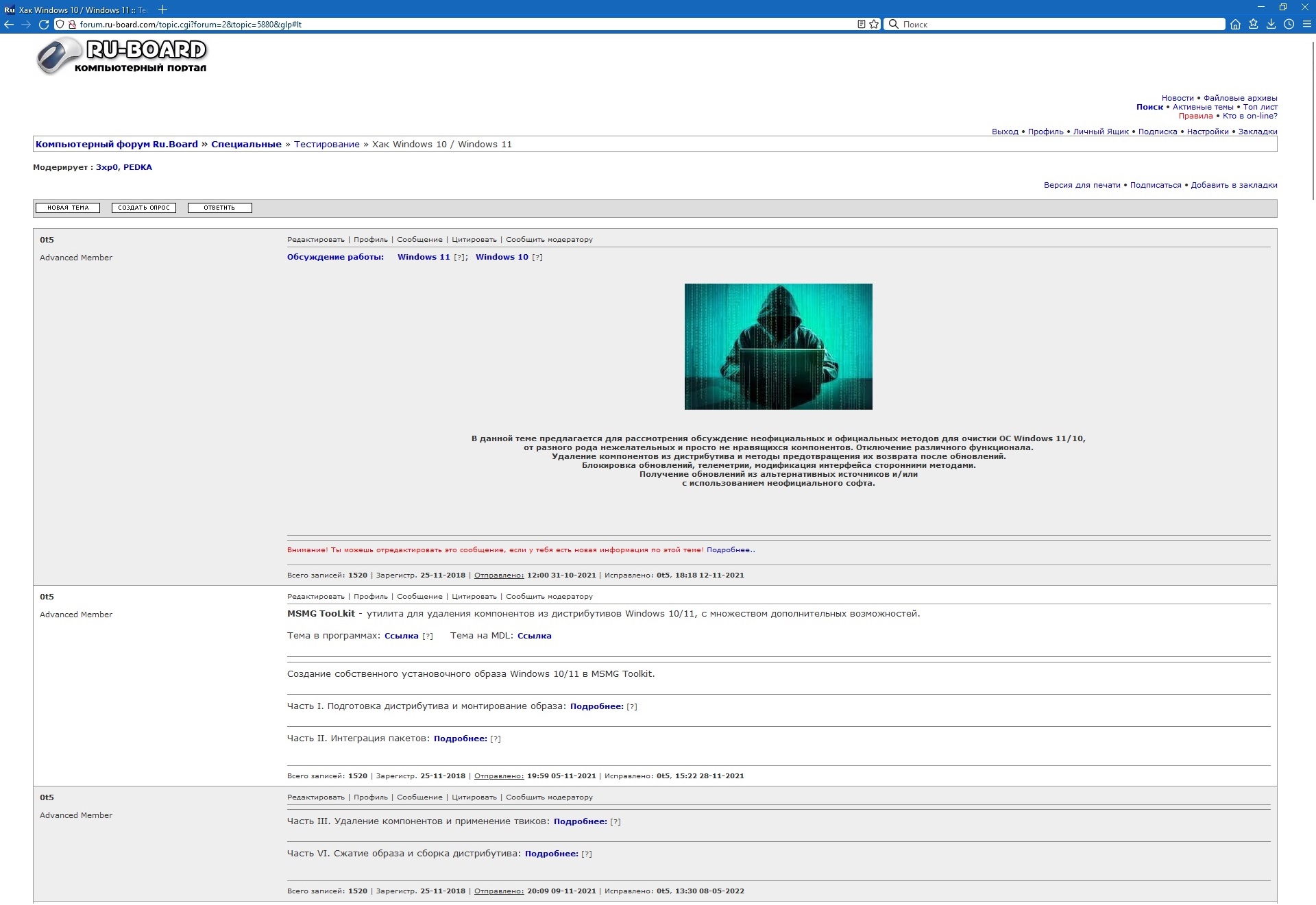The height and width of the screenshot is (905, 1316).
Task: Open Часть II Подробнее link
Action: point(460,739)
